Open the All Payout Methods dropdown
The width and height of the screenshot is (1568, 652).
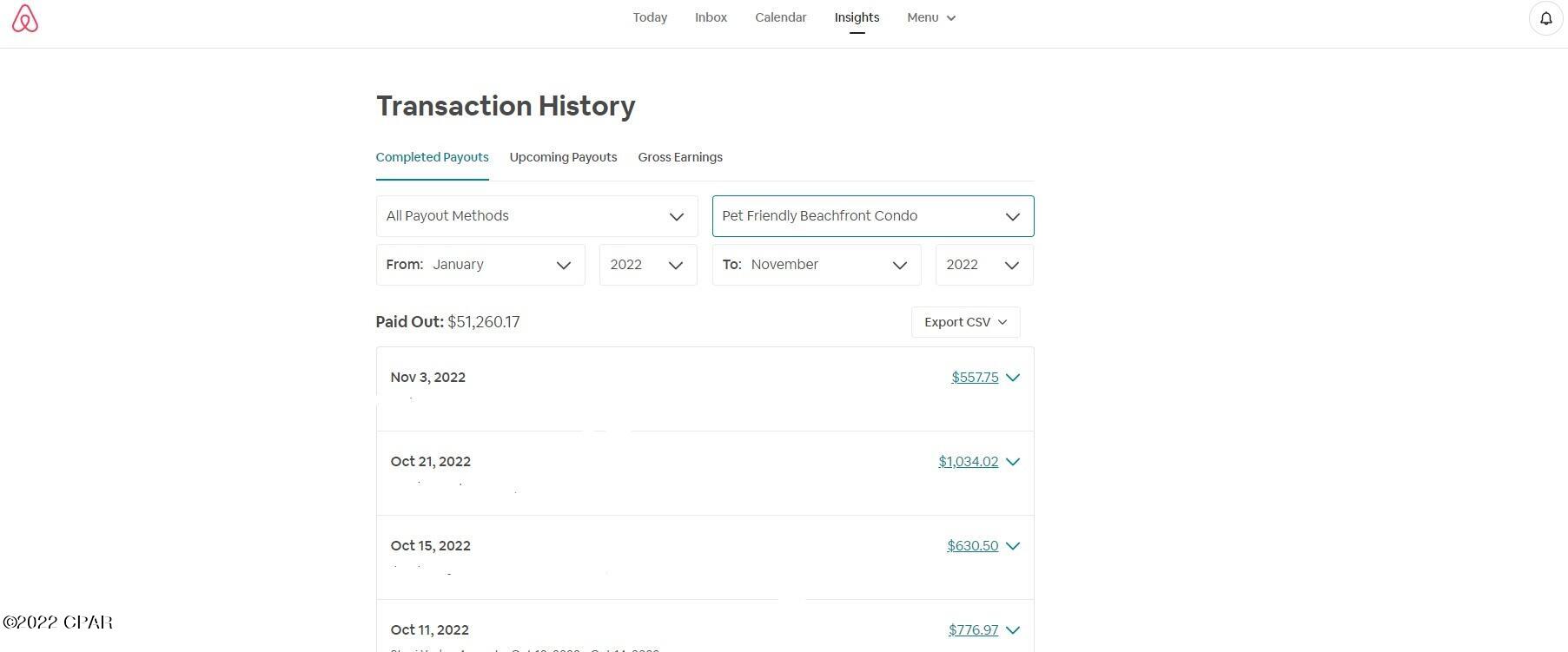tap(536, 216)
